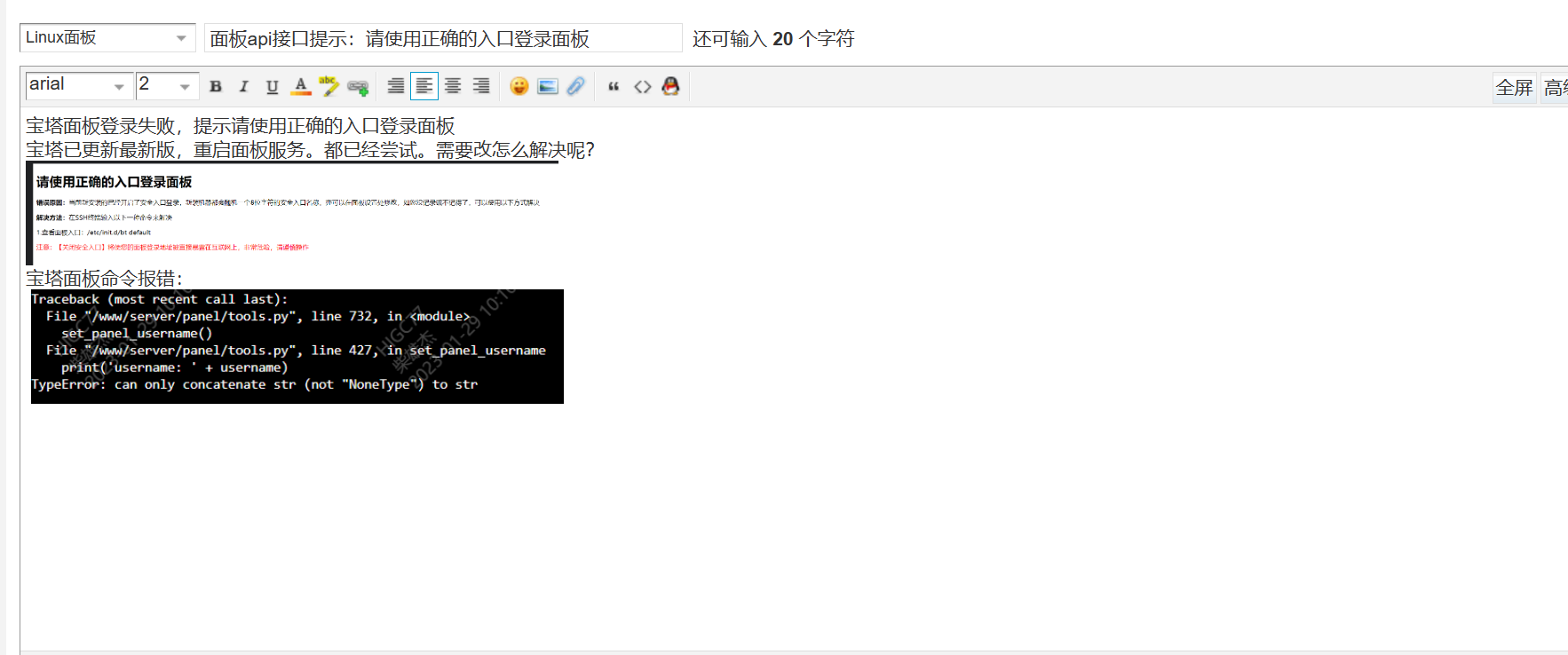Click the 全屏 fullscreen button
This screenshot has width=1568, height=655.
click(1514, 87)
